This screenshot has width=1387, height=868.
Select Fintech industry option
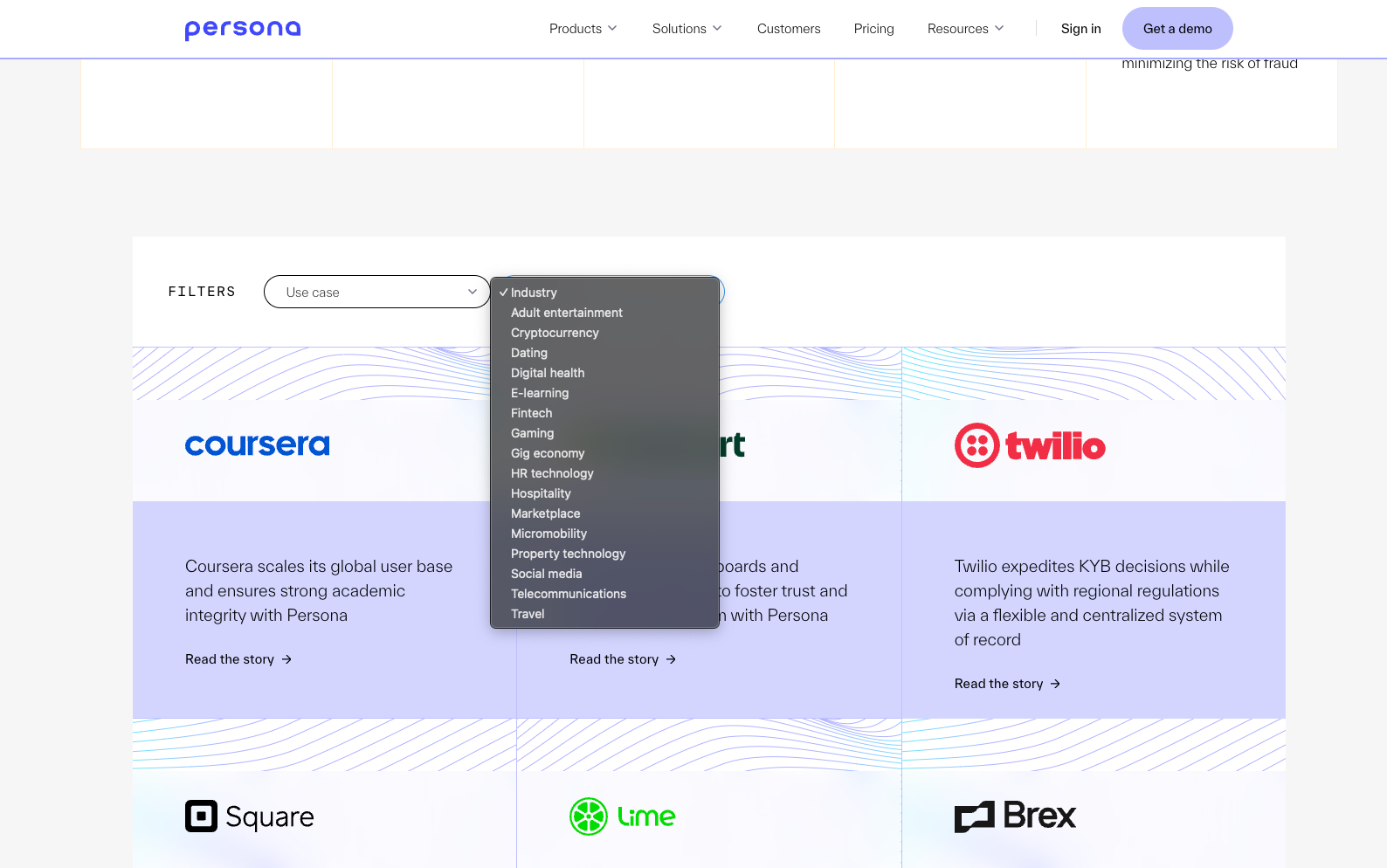coord(604,413)
